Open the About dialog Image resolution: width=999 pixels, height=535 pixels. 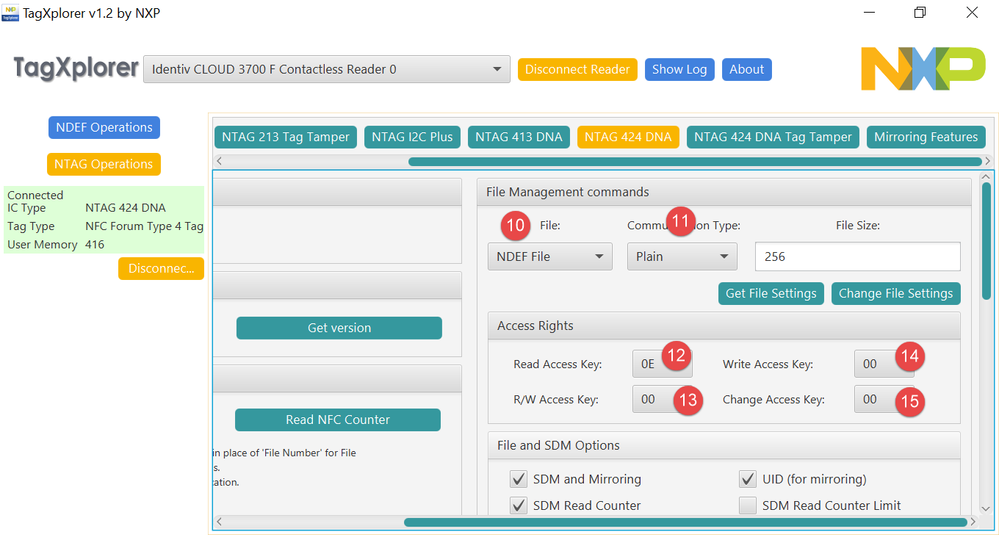pos(747,69)
